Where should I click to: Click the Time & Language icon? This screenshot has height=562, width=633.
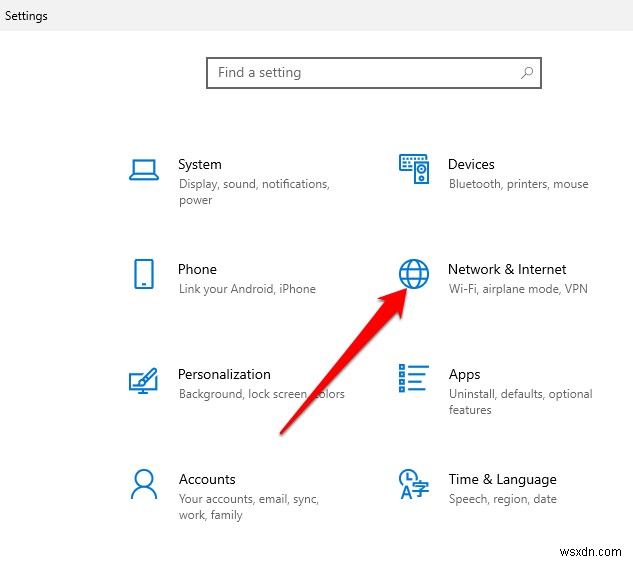(414, 484)
